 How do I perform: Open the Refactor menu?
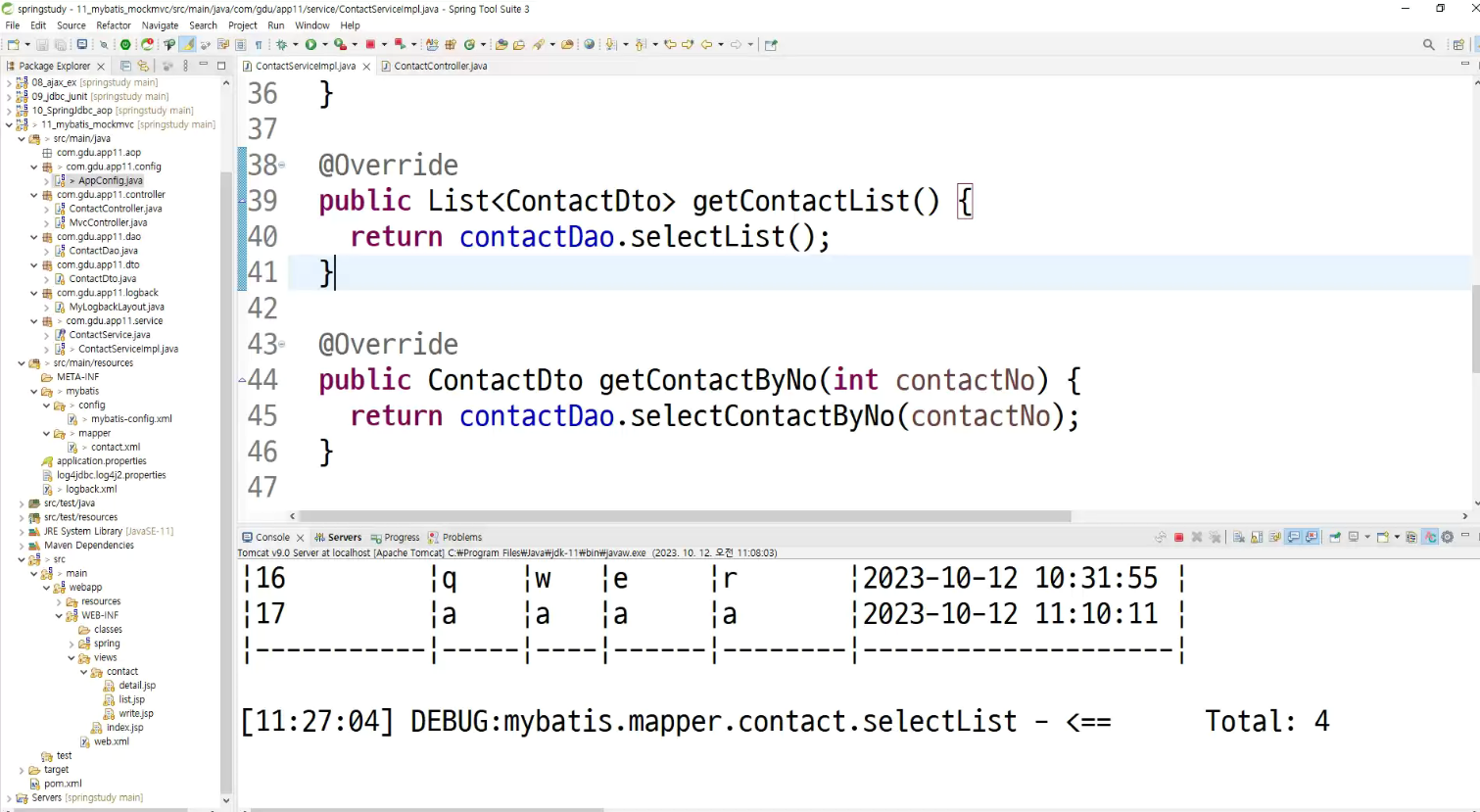[113, 25]
